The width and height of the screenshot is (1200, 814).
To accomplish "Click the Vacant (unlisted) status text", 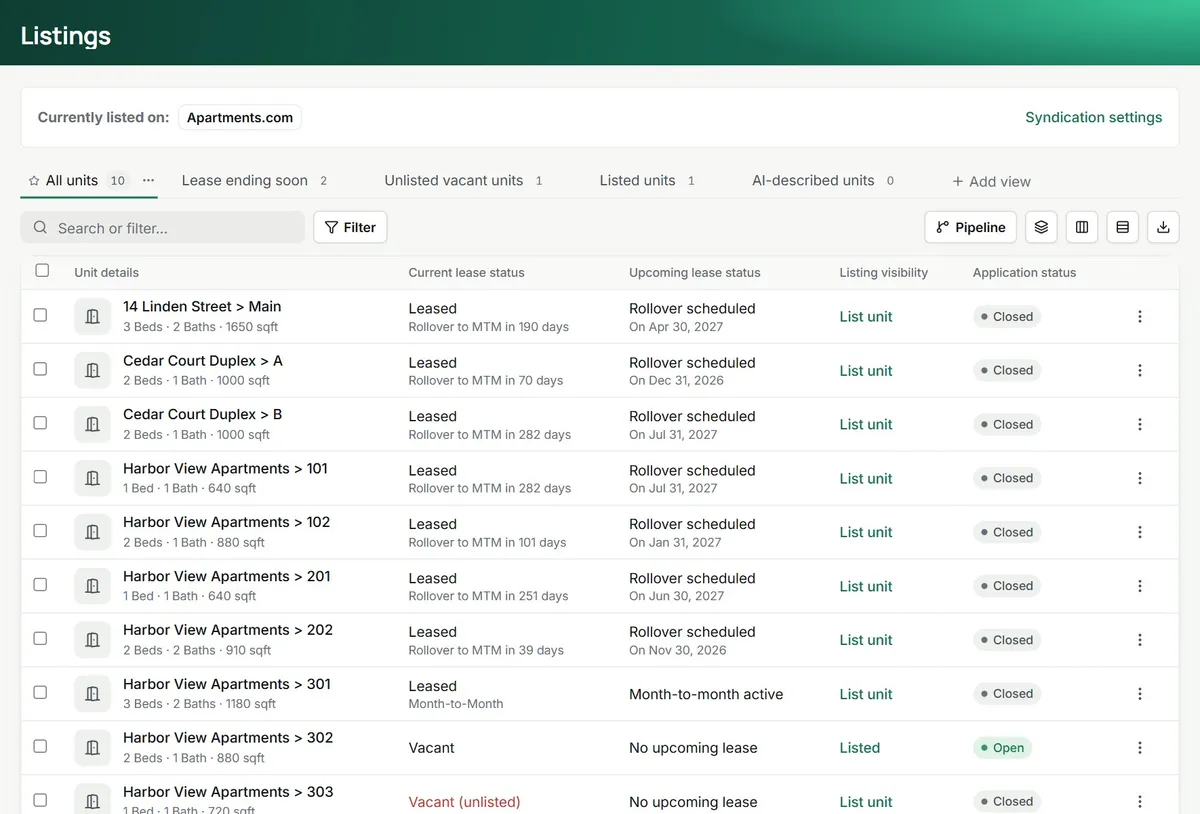I will coord(464,801).
